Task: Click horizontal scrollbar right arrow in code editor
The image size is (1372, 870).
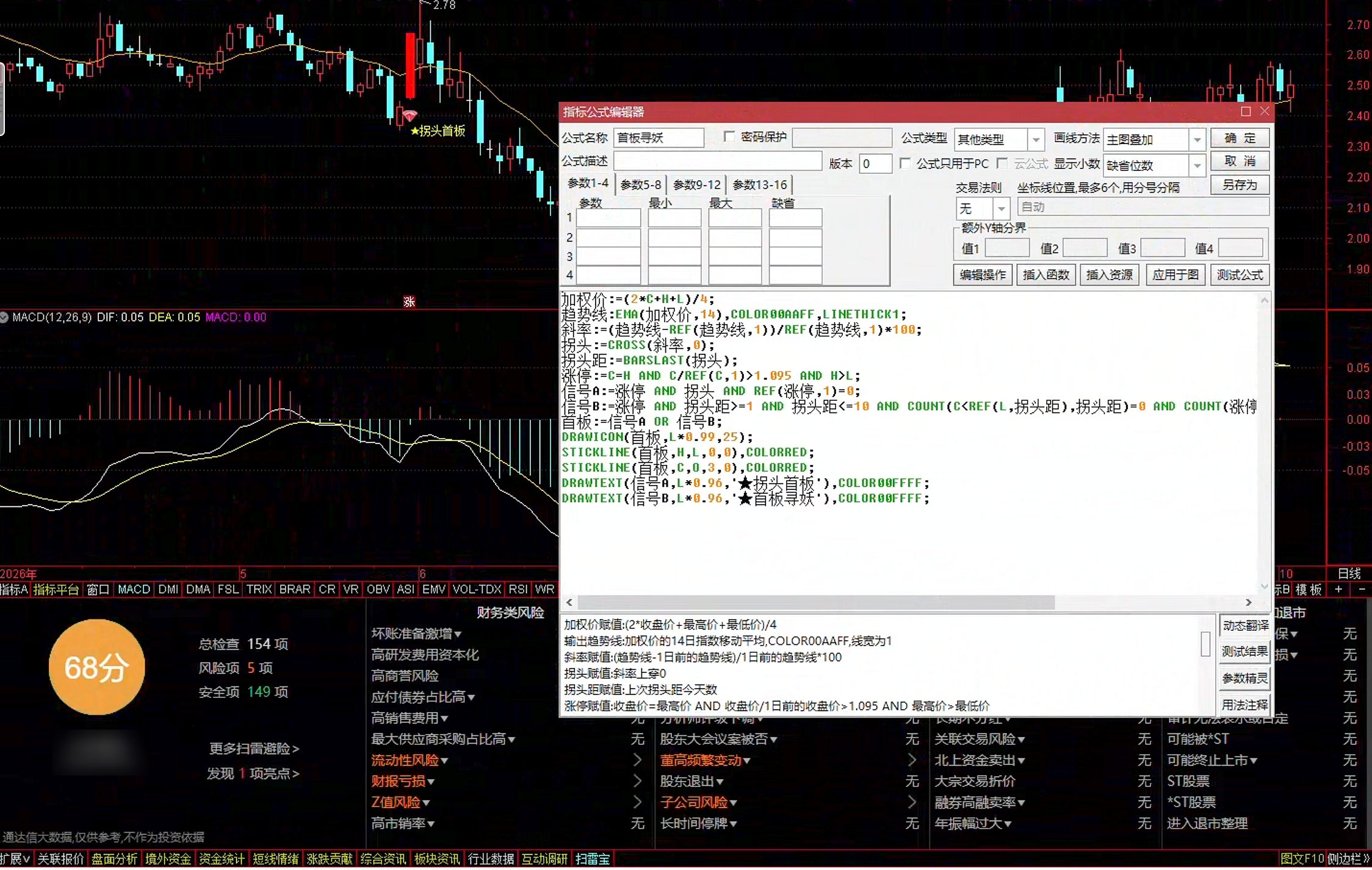Action: coord(1249,602)
